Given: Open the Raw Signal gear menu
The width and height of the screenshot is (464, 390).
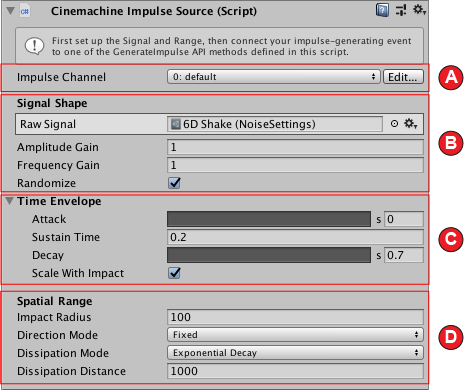Looking at the screenshot, I should pyautogui.click(x=410, y=124).
